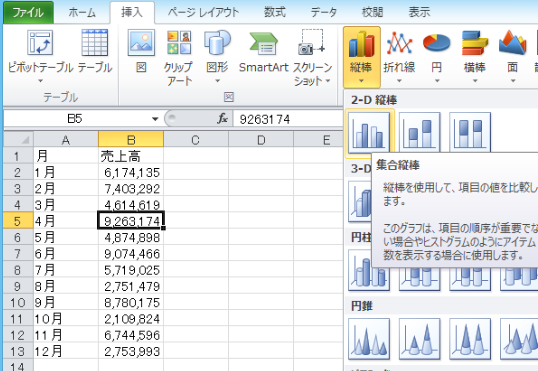Choose first cone chart under 円錐

coord(369,339)
